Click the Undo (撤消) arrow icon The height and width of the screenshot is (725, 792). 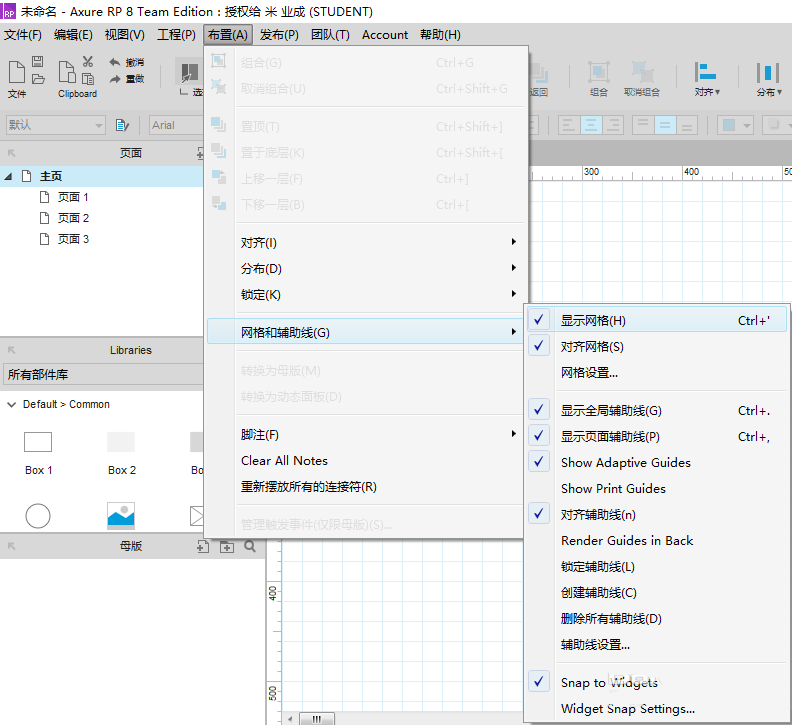tap(115, 62)
